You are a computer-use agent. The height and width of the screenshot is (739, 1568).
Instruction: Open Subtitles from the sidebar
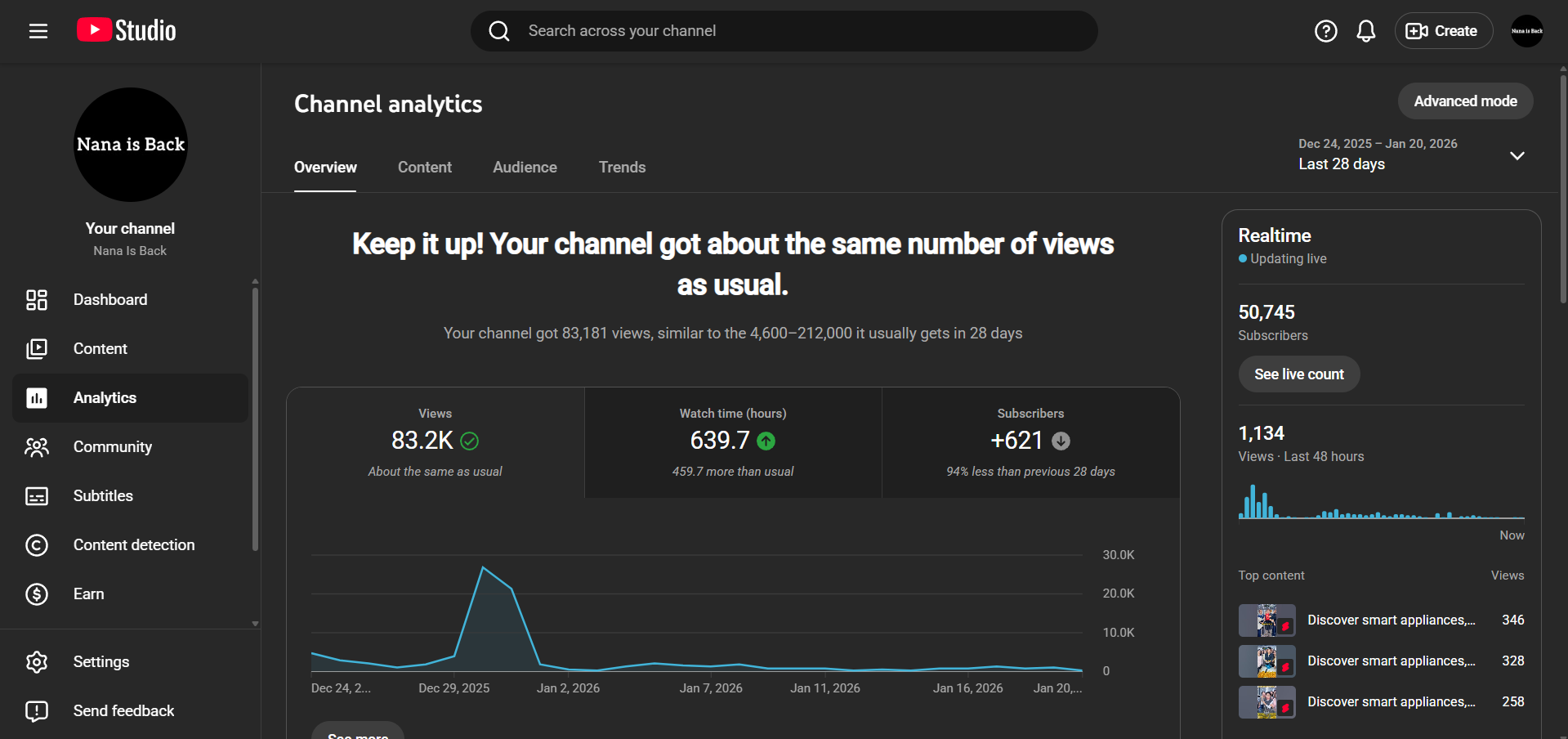(103, 496)
